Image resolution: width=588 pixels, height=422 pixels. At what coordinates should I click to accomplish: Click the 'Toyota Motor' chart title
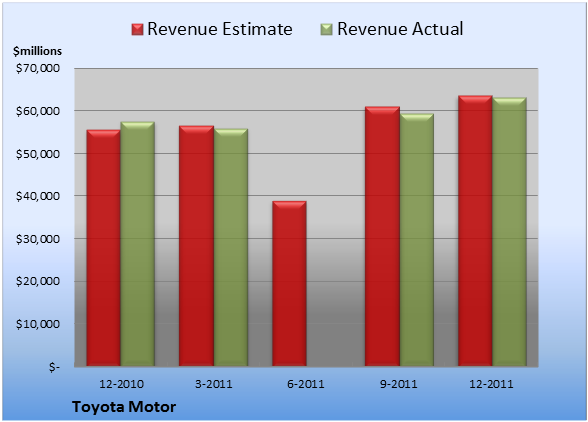(x=124, y=407)
